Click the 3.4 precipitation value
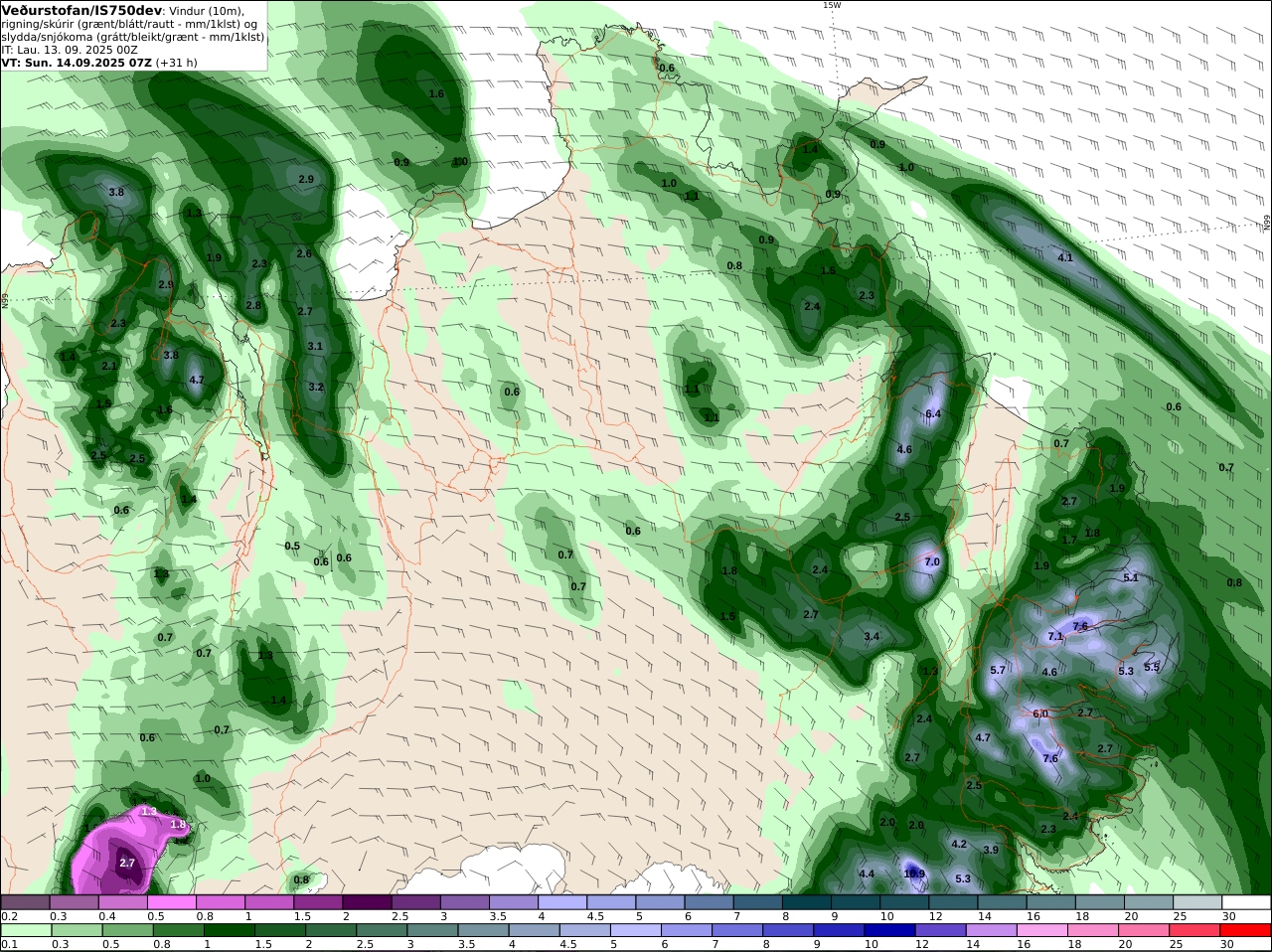This screenshot has width=1272, height=952. point(872,636)
